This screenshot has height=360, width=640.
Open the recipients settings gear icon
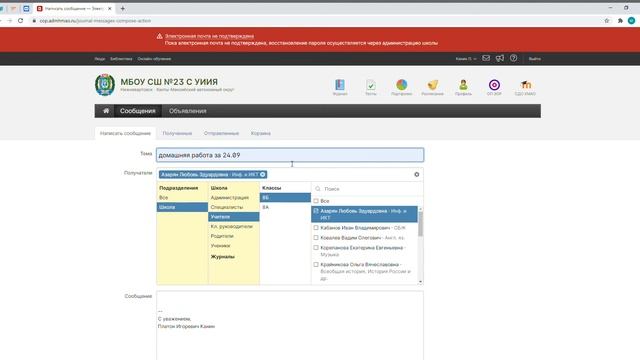(416, 174)
